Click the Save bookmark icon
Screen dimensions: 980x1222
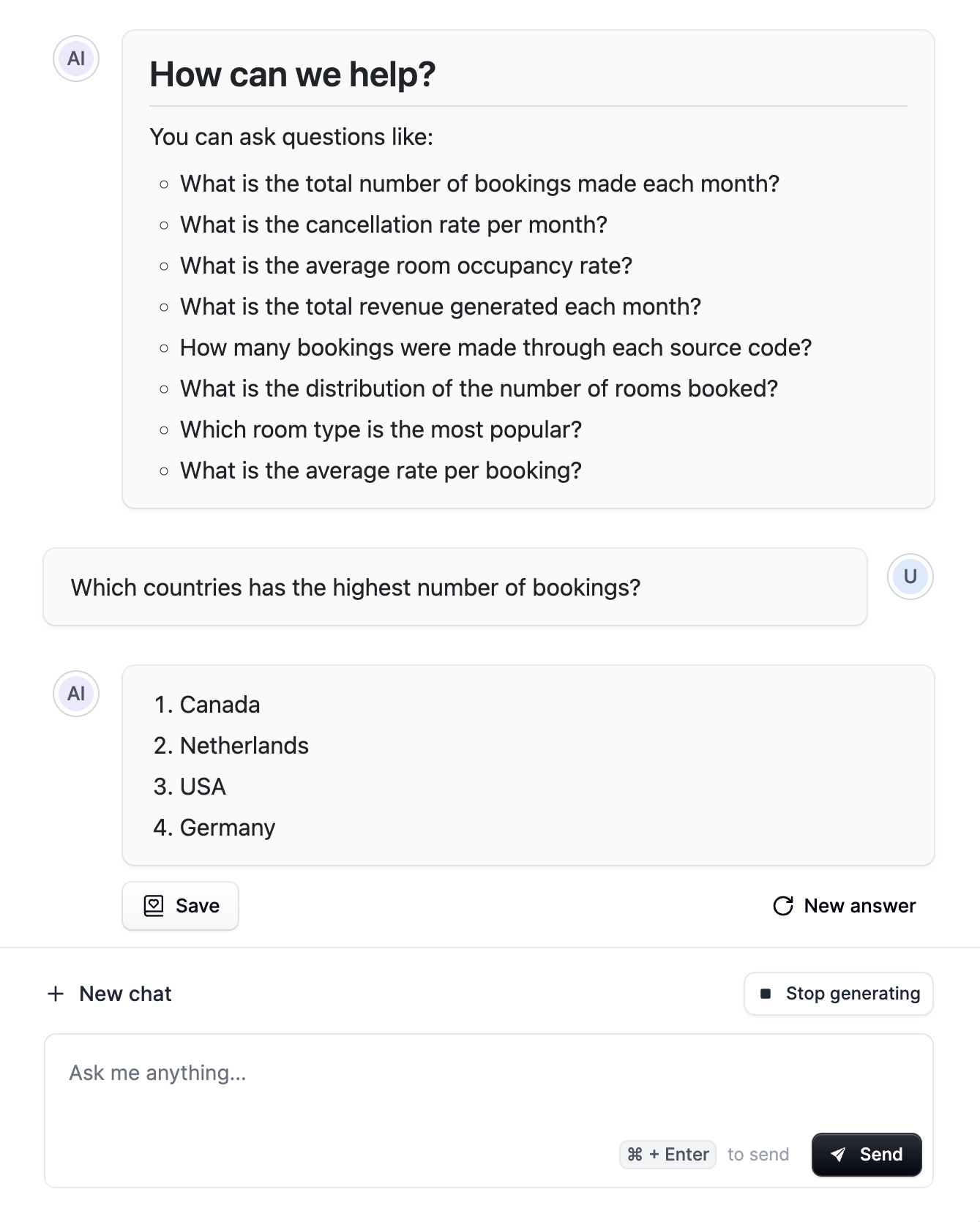[x=154, y=906]
